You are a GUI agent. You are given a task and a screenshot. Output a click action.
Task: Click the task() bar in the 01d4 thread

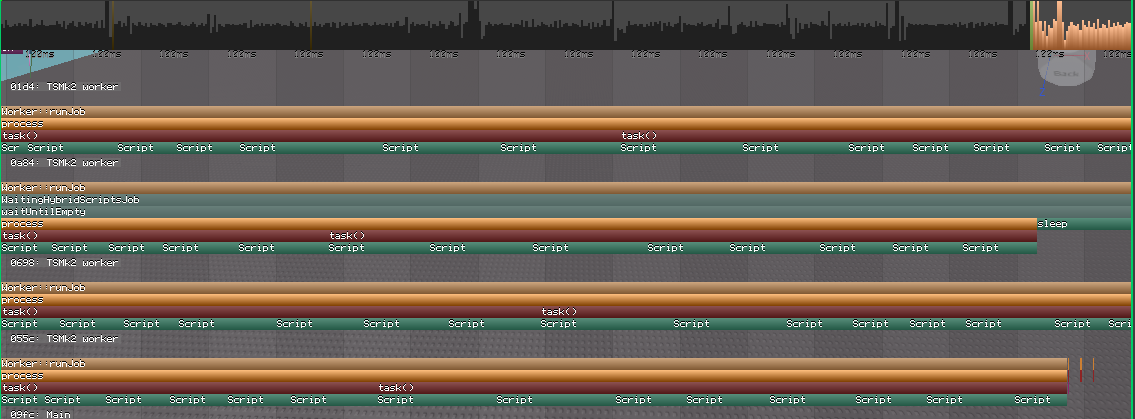(565, 136)
